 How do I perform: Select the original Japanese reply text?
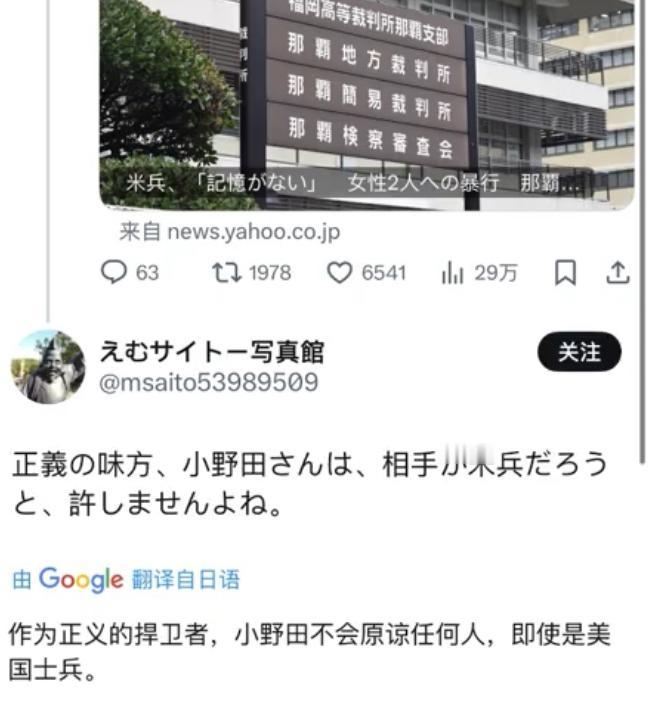tap(309, 483)
